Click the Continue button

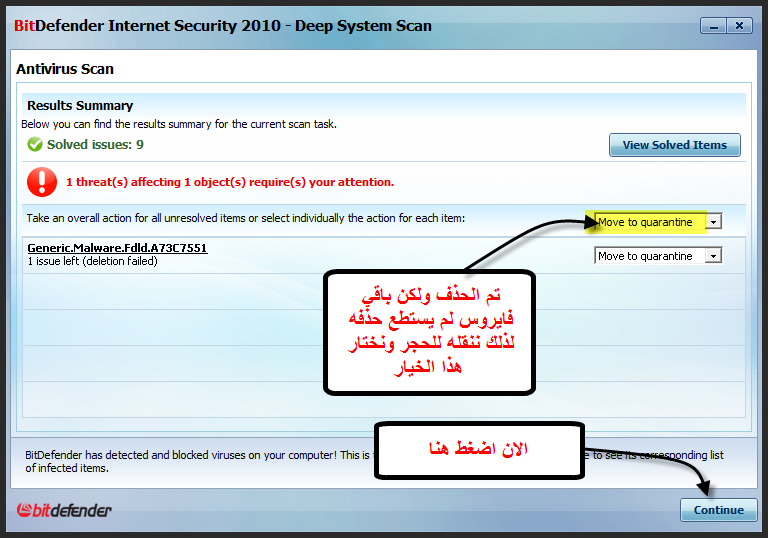[x=719, y=510]
